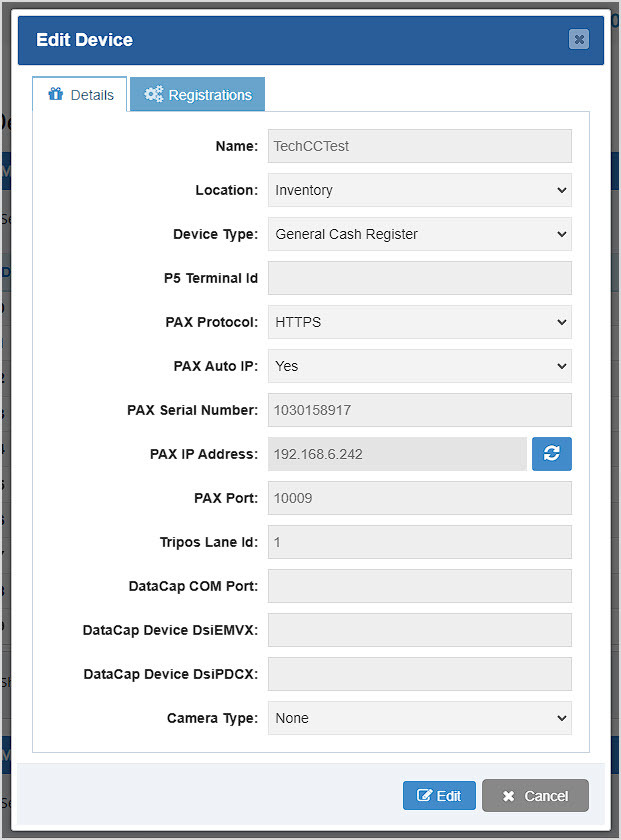Close the Edit Device dialog
This screenshot has width=621, height=840.
(578, 39)
